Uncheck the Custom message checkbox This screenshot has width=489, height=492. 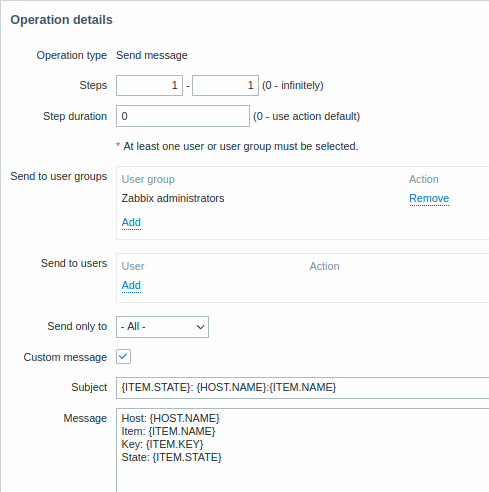tap(123, 357)
